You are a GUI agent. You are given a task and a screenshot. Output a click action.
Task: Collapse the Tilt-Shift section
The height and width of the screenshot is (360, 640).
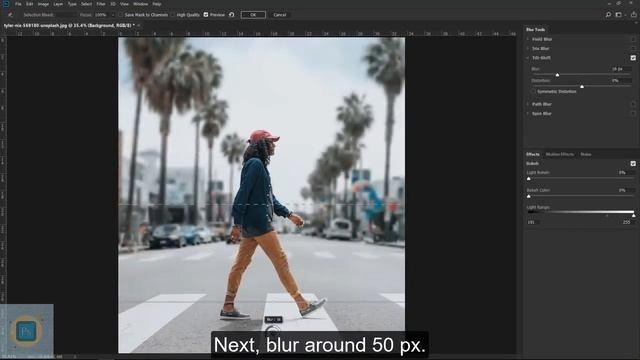pyautogui.click(x=528, y=58)
